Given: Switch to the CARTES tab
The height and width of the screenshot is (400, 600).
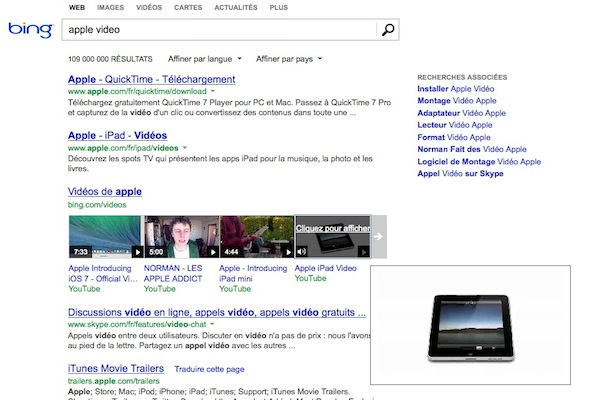Looking at the screenshot, I should click(188, 7).
